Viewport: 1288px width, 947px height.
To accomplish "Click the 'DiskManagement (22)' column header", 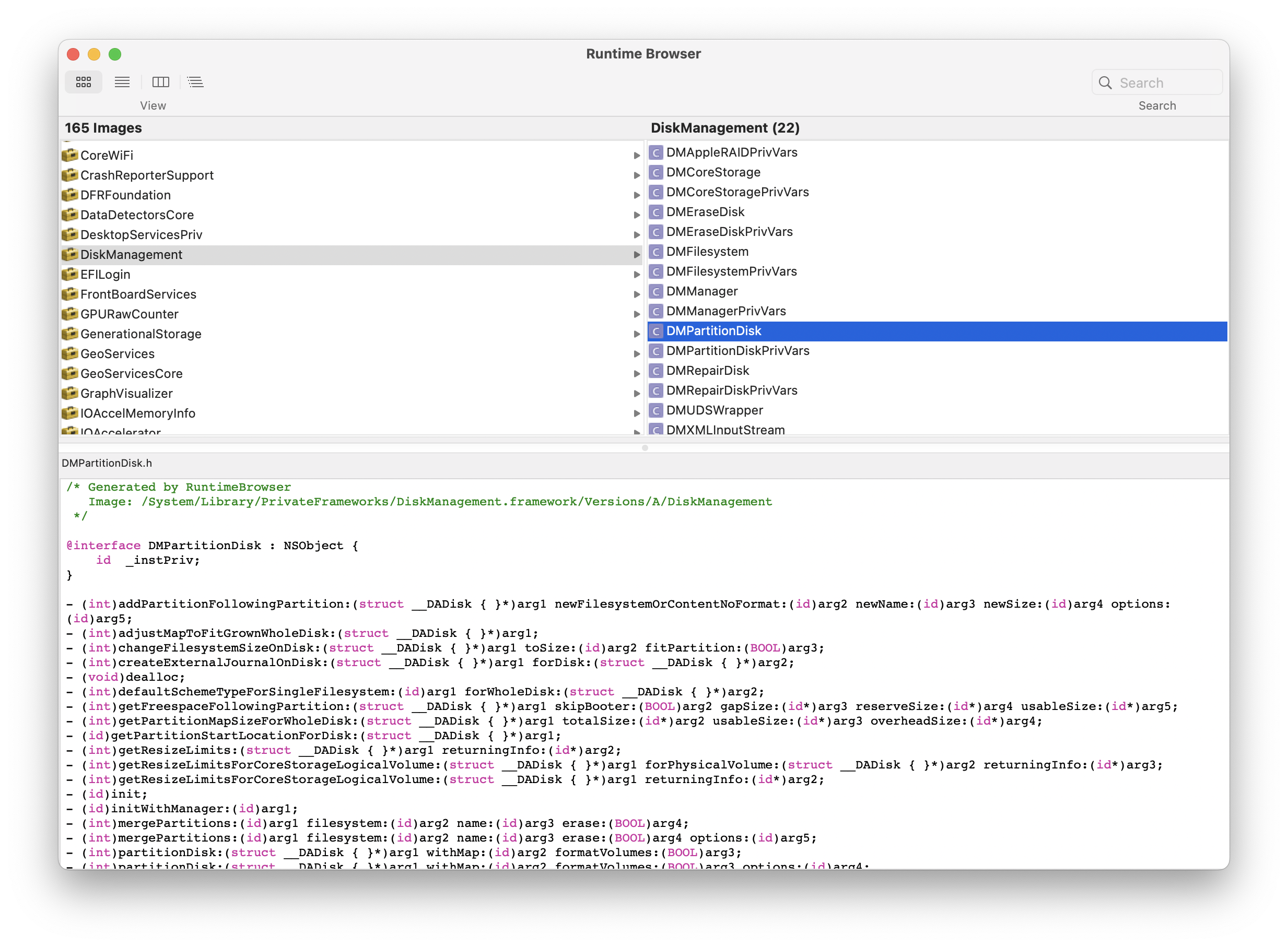I will [x=725, y=128].
